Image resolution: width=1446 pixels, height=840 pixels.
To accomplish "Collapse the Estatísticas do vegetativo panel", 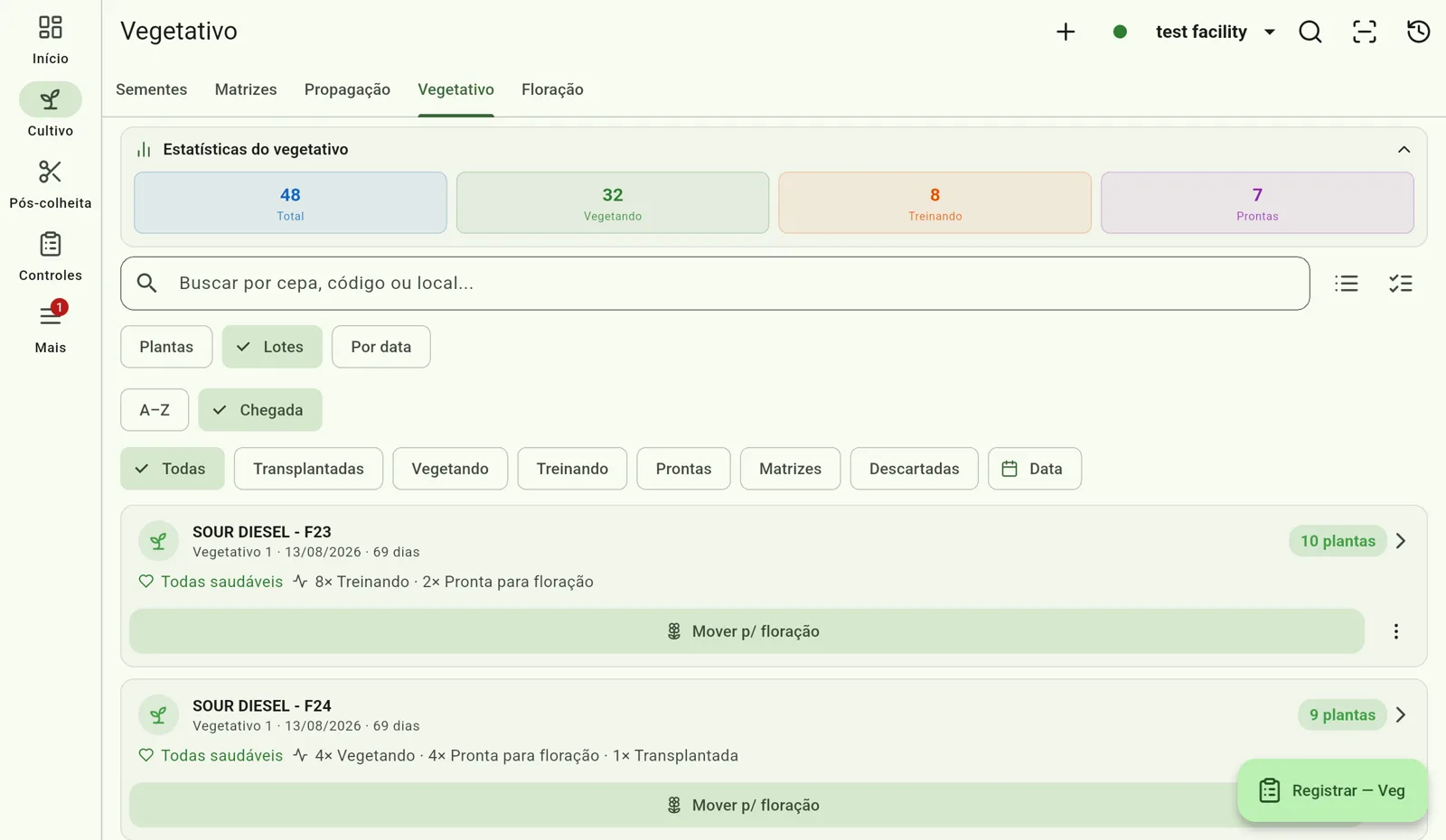I will coord(1404,150).
